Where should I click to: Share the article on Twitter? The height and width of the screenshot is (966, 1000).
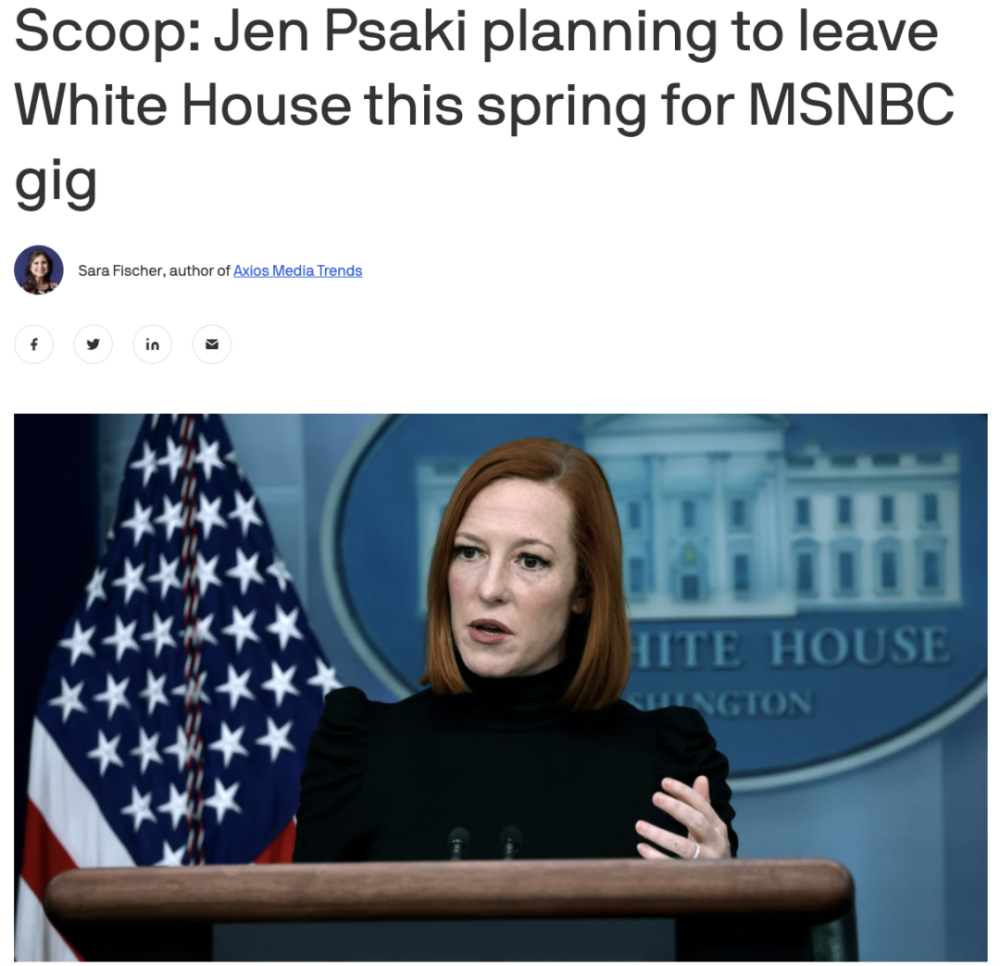93,344
